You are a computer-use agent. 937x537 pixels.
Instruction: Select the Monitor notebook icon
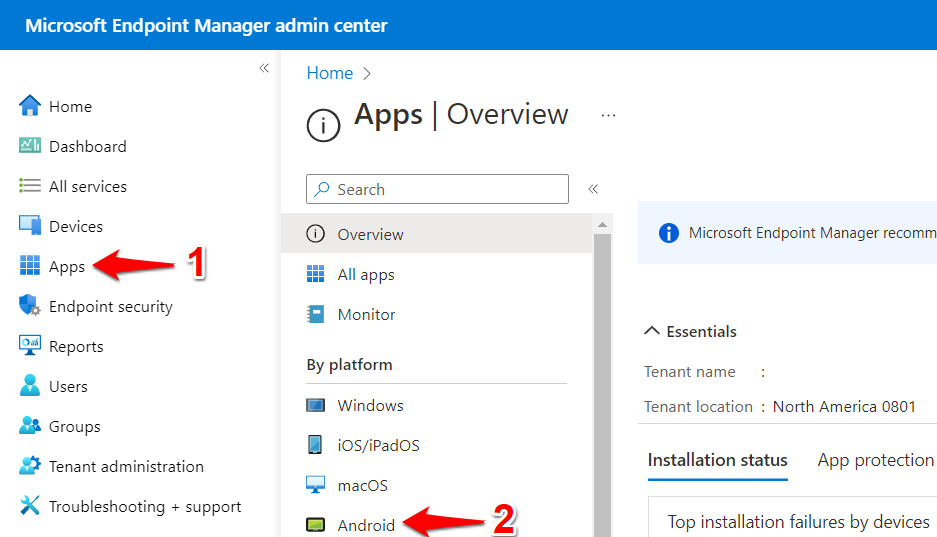tap(316, 314)
